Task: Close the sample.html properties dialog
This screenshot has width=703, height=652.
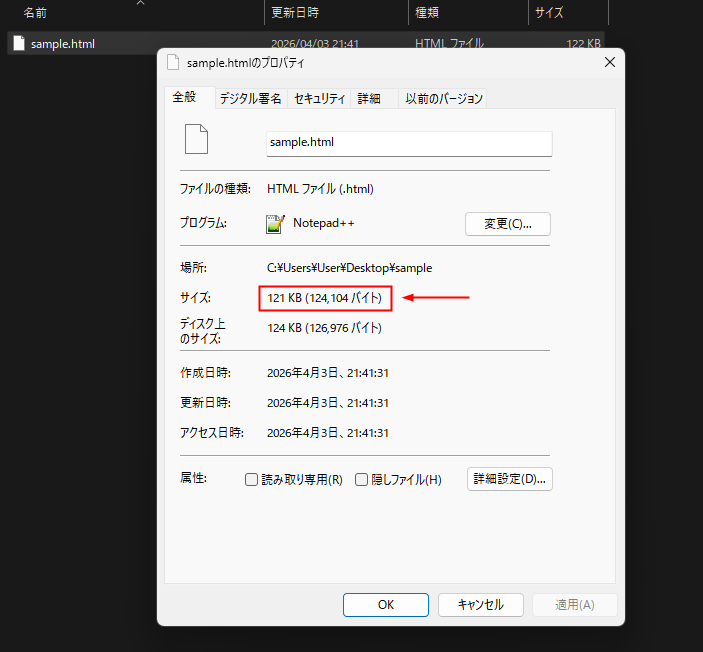Action: click(610, 62)
